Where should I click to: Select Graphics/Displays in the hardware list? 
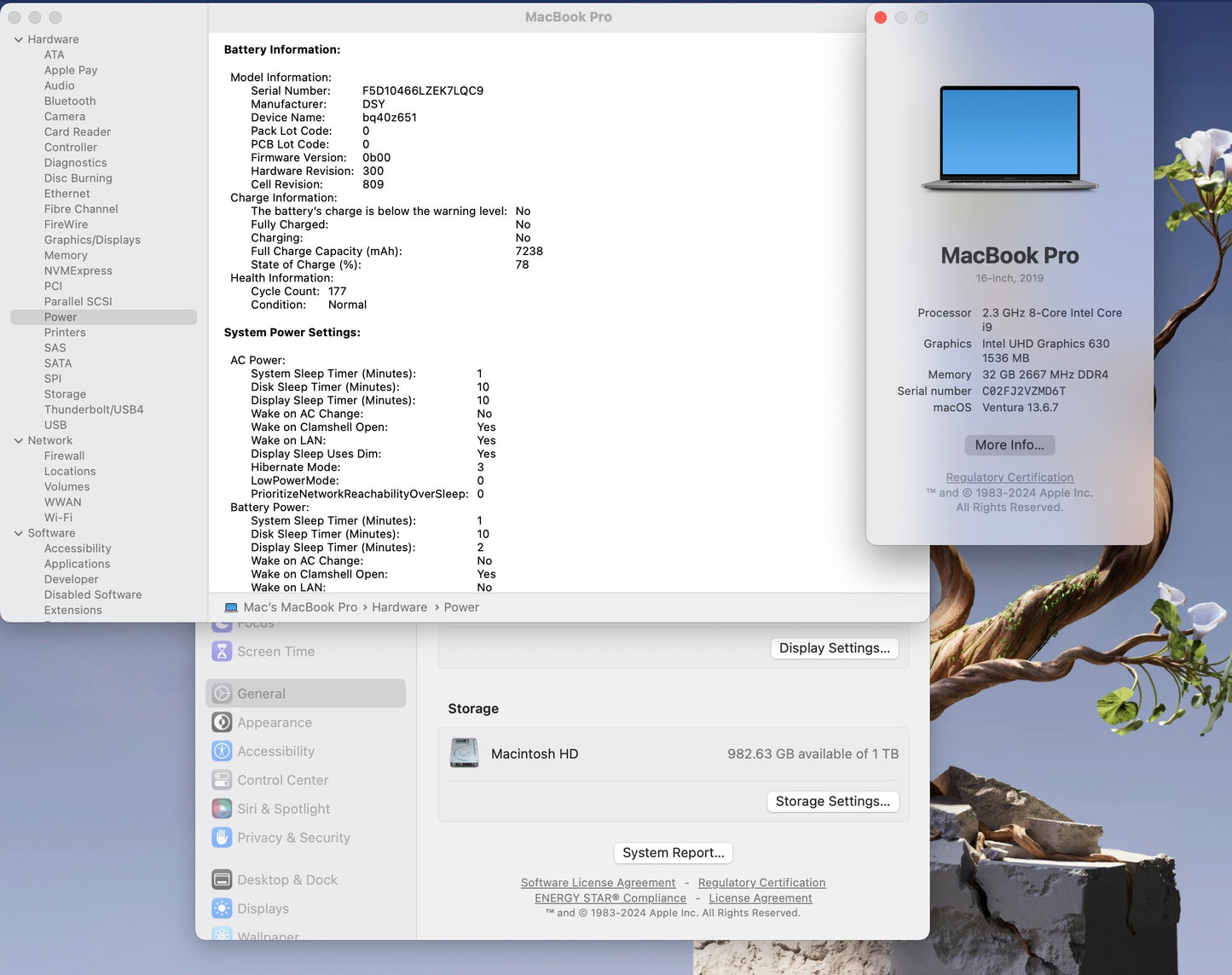92,241
